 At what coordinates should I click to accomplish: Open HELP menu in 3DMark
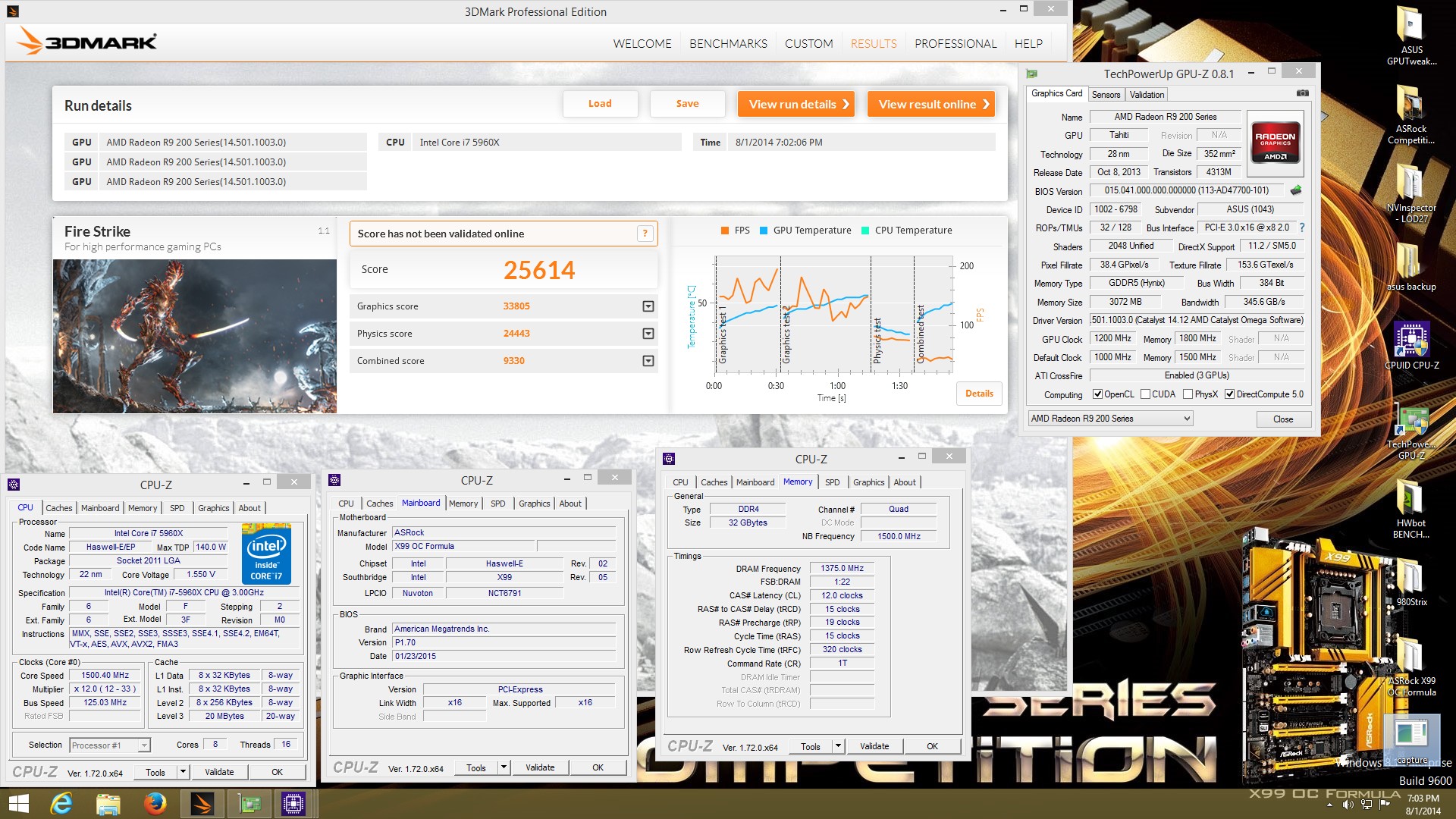(x=1028, y=43)
